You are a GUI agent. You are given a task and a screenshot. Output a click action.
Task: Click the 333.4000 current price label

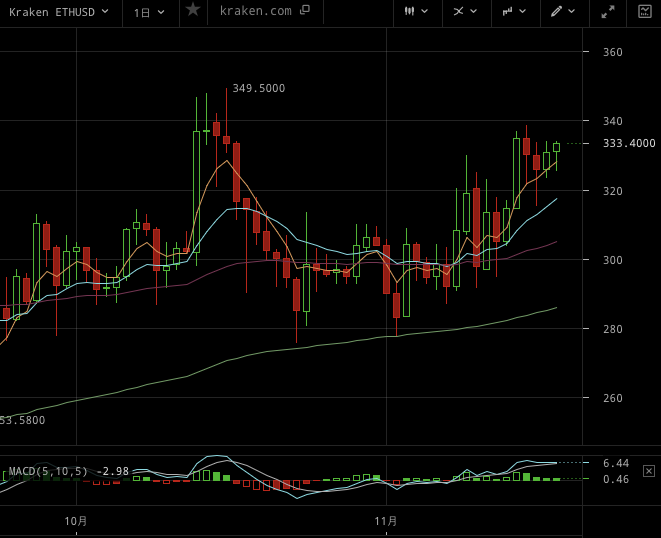(629, 143)
